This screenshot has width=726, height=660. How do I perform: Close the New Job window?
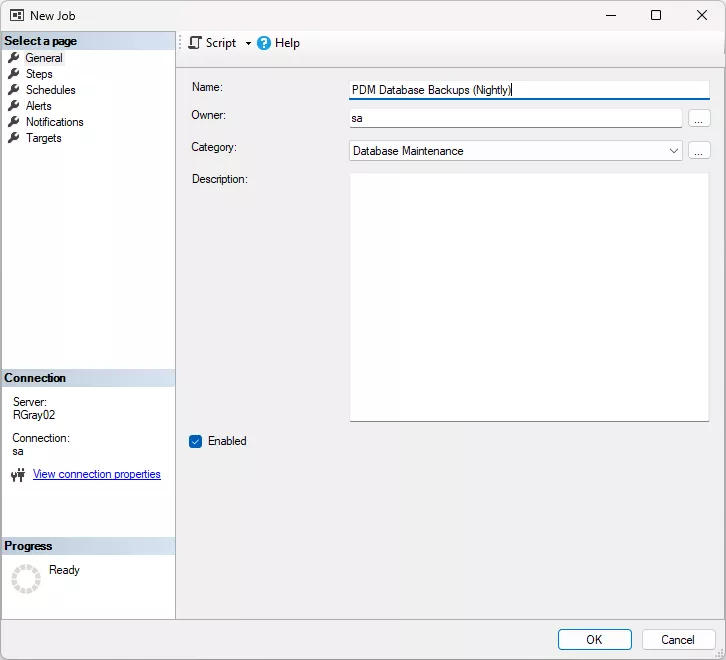click(x=702, y=15)
